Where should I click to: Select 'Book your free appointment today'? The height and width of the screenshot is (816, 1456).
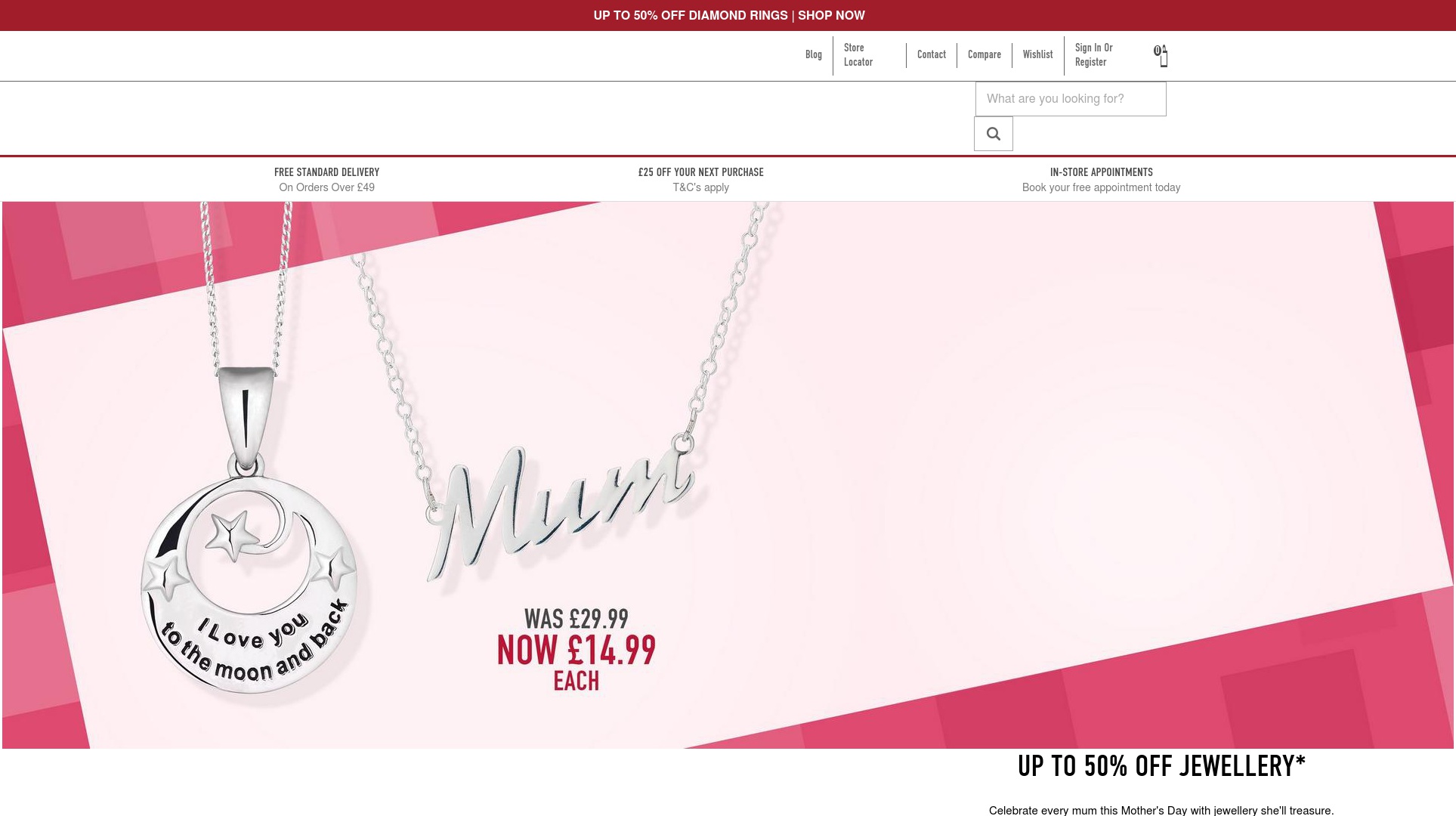[1101, 187]
